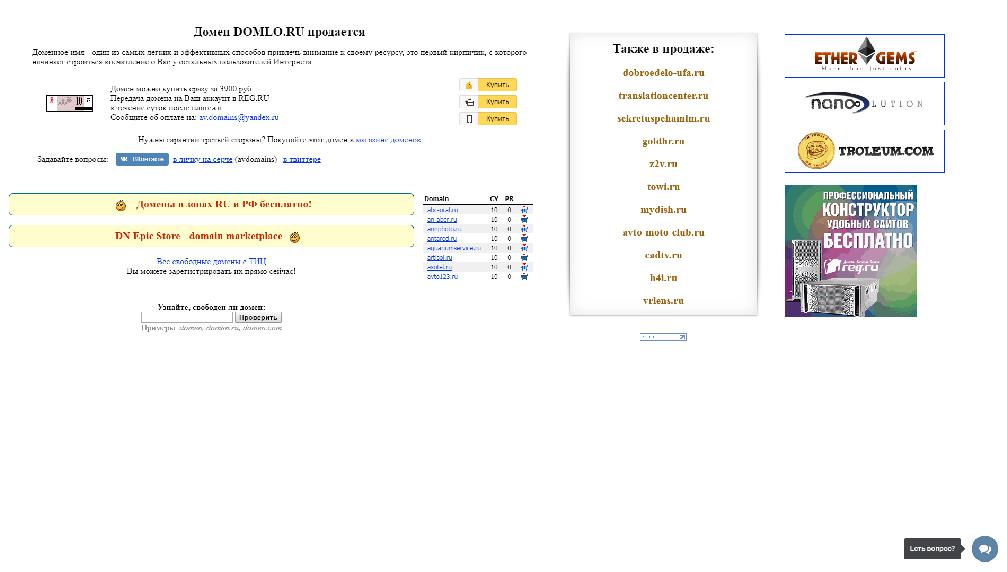Open towi.ru link

tap(663, 187)
